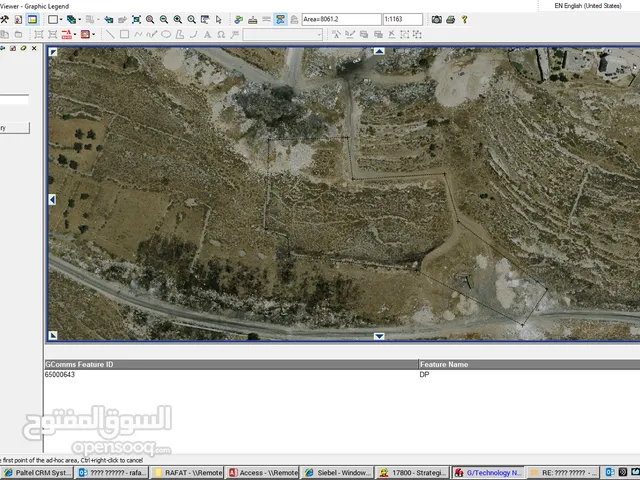Close the left side panel with X
The height and width of the screenshot is (480, 640).
point(34,48)
